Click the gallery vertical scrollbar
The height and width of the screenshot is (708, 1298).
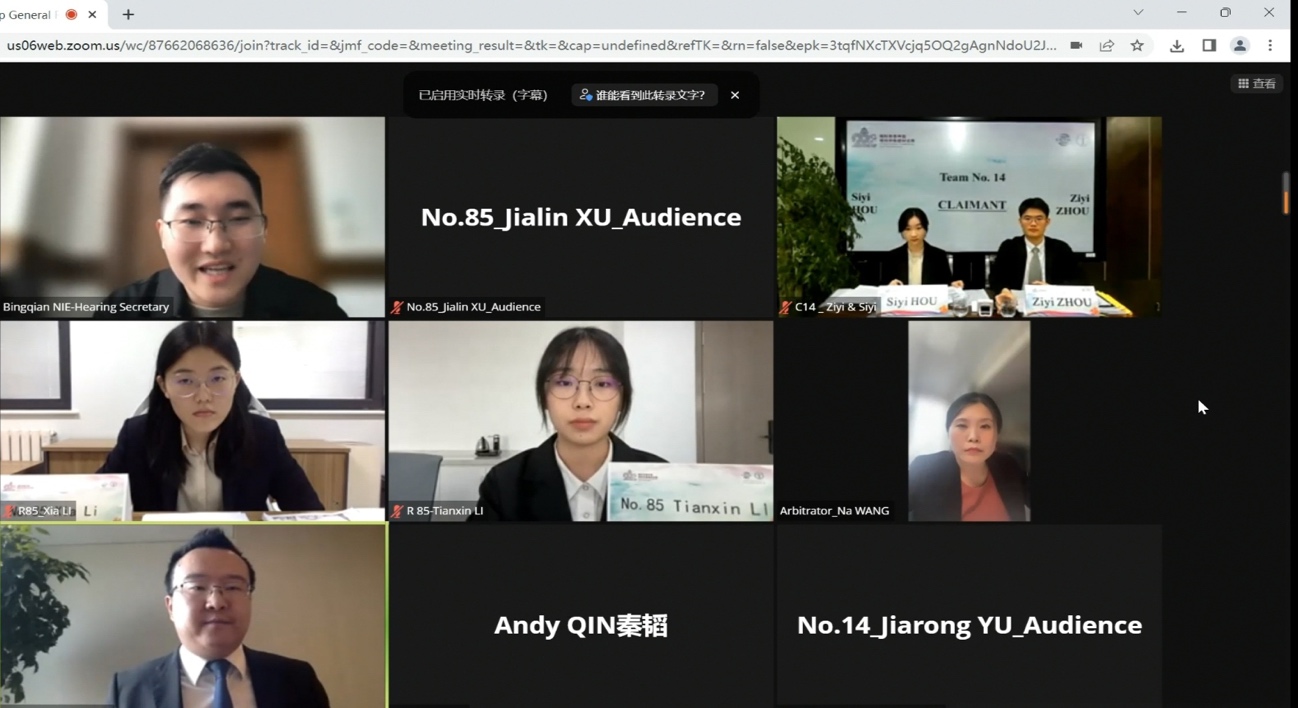(x=1286, y=193)
